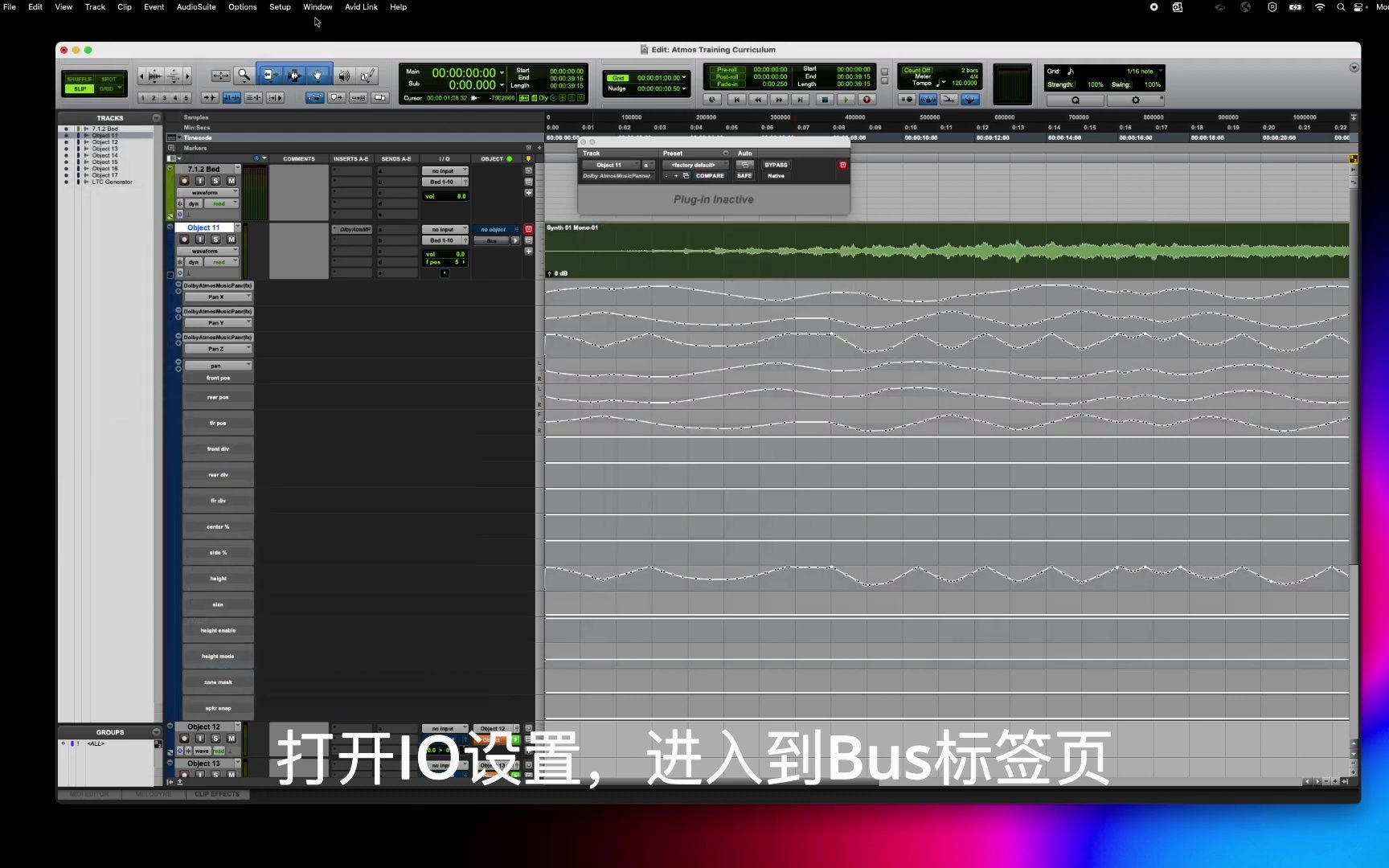Open the Clip menu
Image resolution: width=1389 pixels, height=868 pixels.
coord(125,6)
